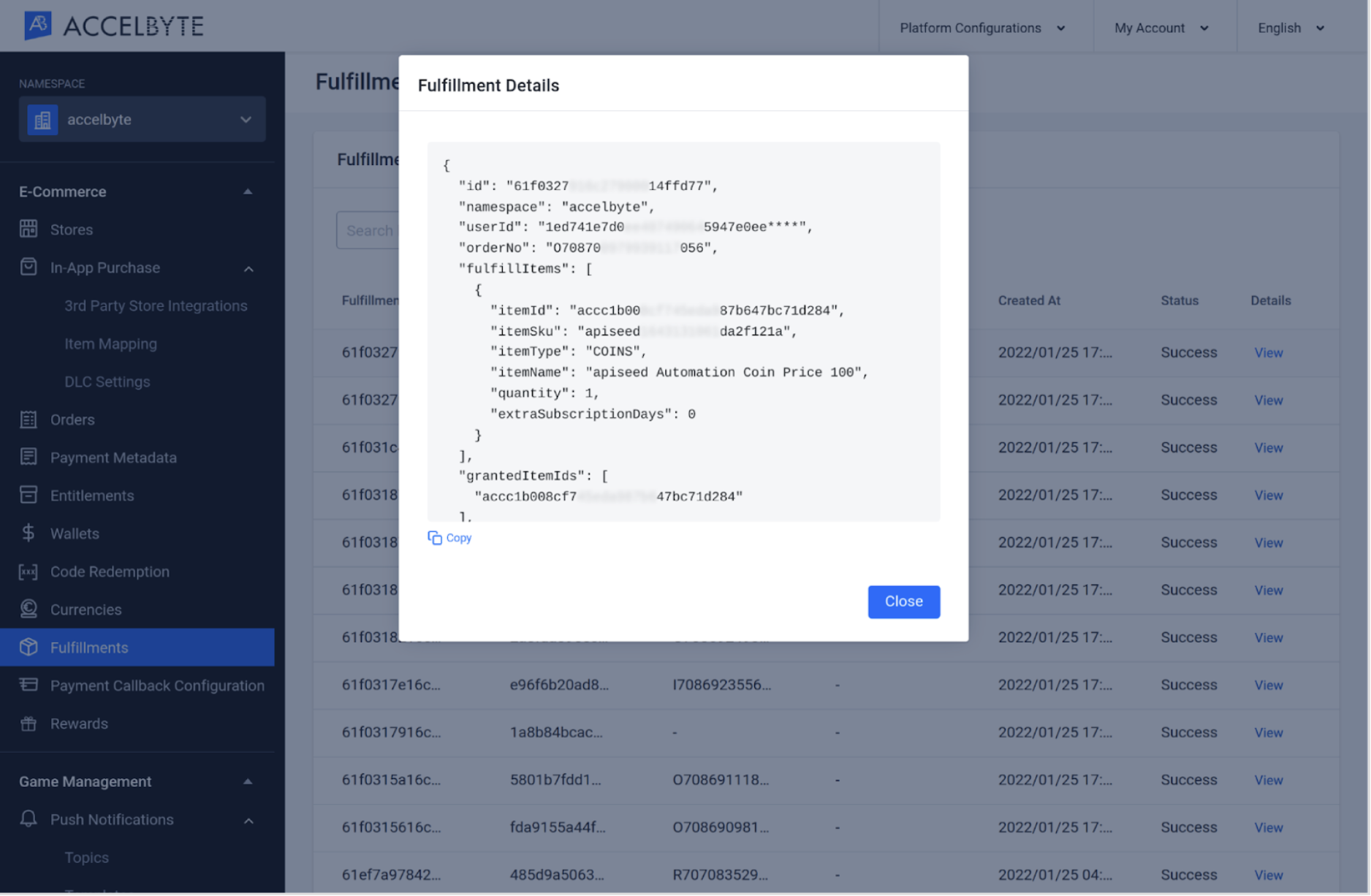Select the Stores icon in sidebar
The height and width of the screenshot is (896, 1371).
(29, 229)
